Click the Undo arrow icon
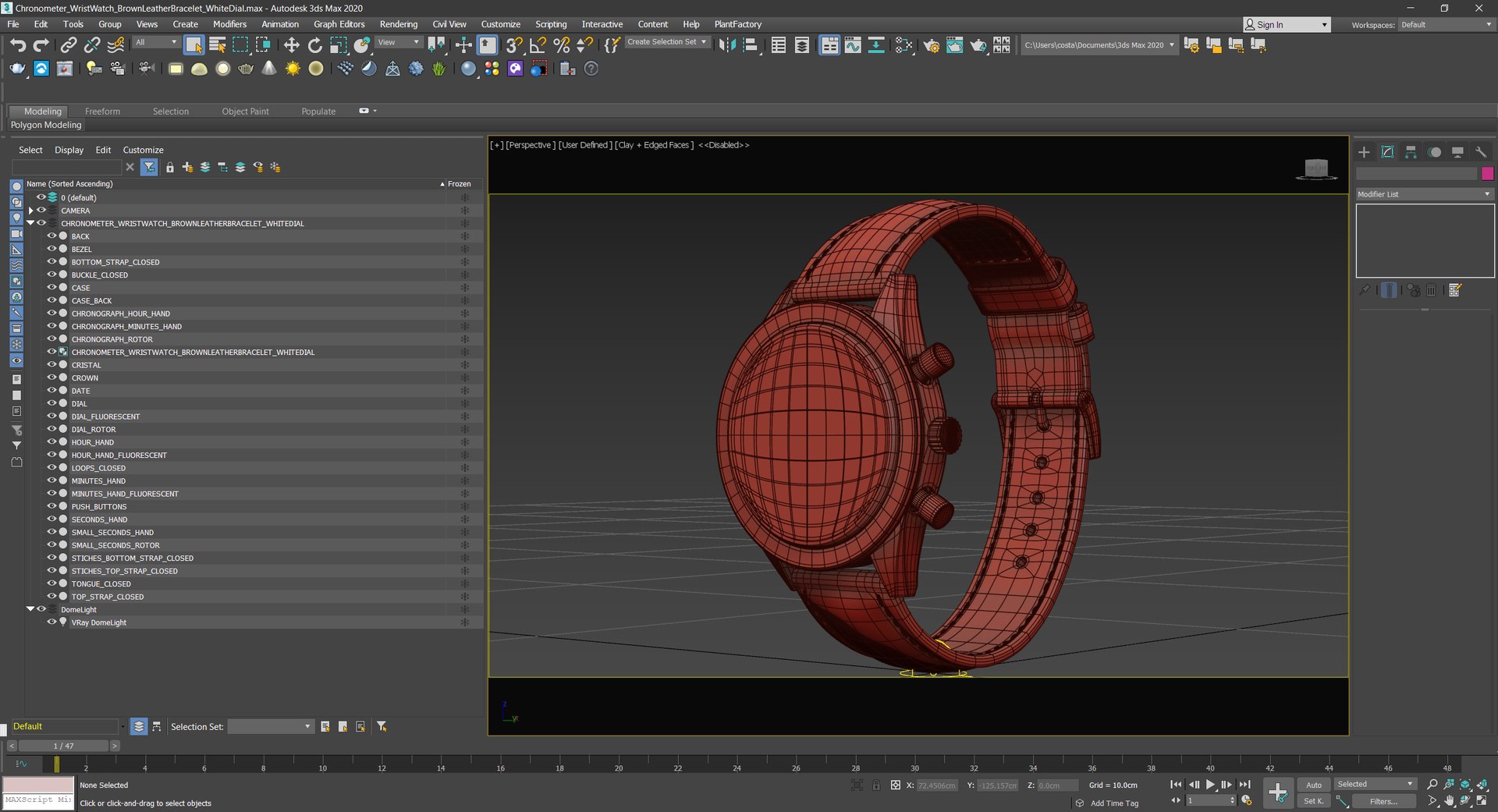Viewport: 1498px width, 812px height. 18,45
